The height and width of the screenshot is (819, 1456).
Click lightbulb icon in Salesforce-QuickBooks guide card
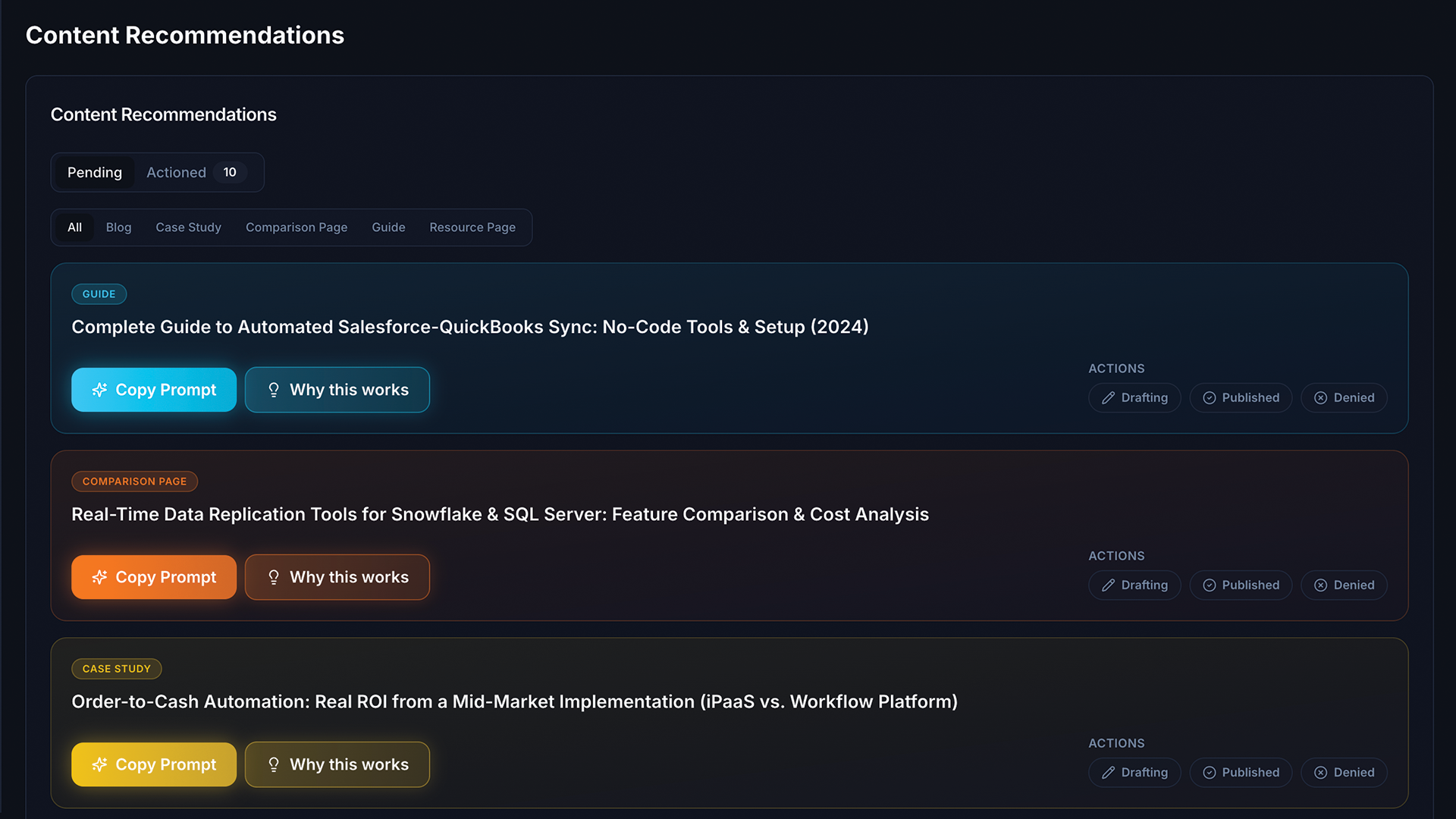click(274, 390)
